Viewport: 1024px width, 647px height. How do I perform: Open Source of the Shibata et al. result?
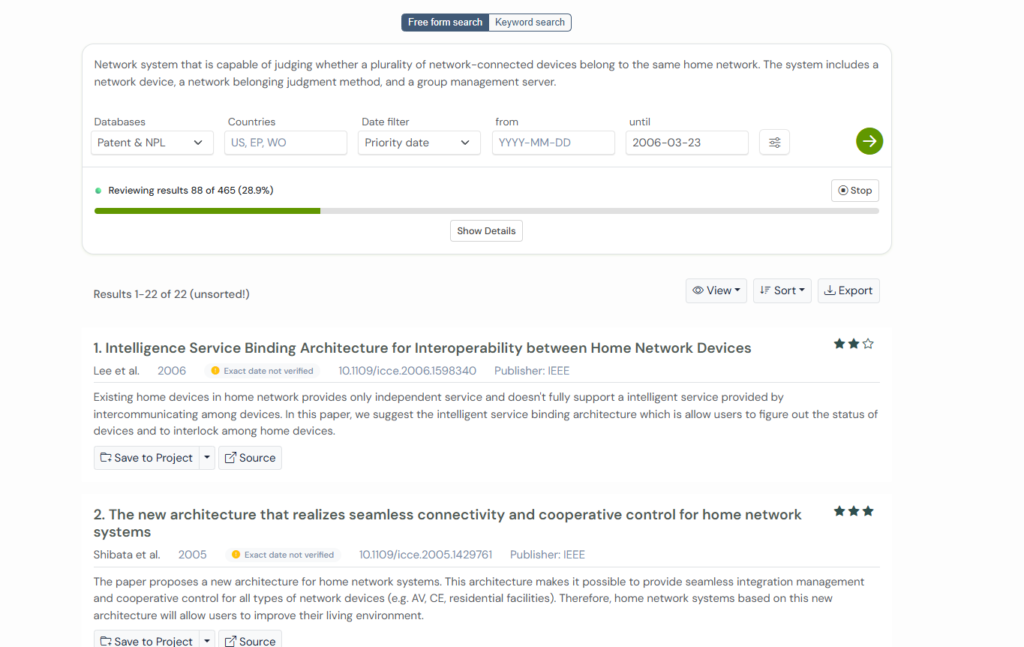coord(250,641)
